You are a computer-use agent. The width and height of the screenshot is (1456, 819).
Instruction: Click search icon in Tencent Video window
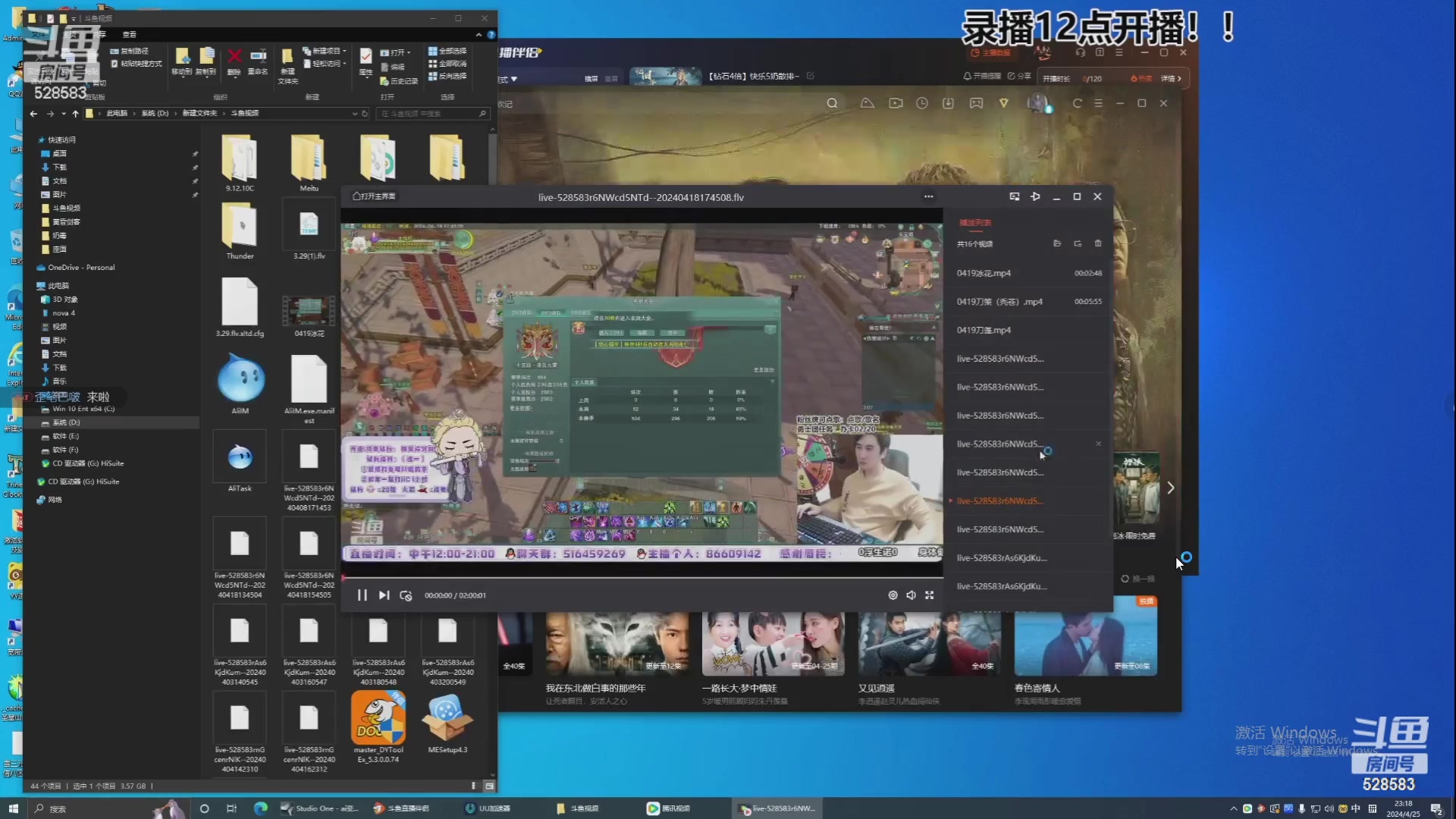pos(832,103)
